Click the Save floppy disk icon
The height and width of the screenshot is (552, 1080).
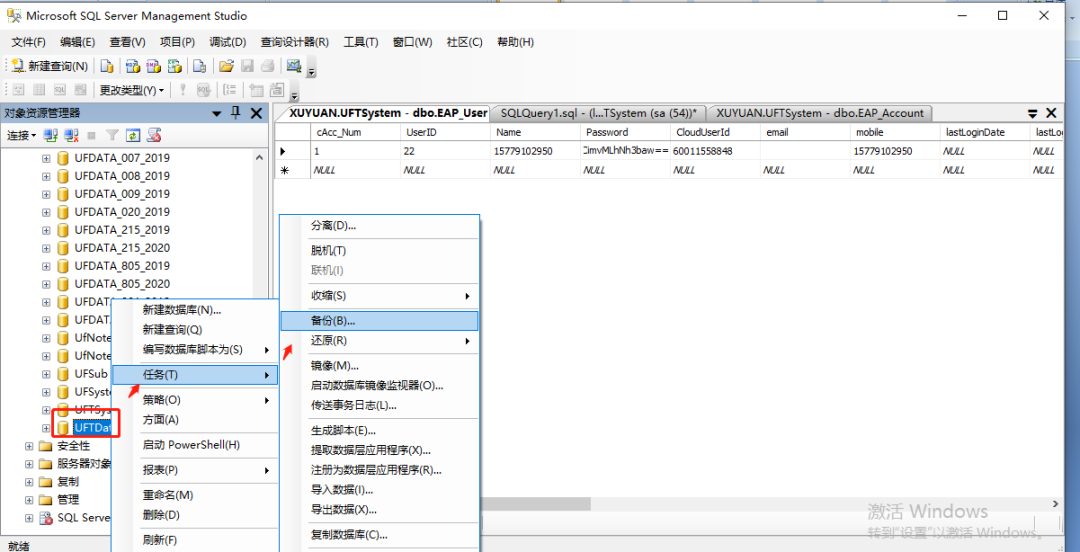pos(247,66)
